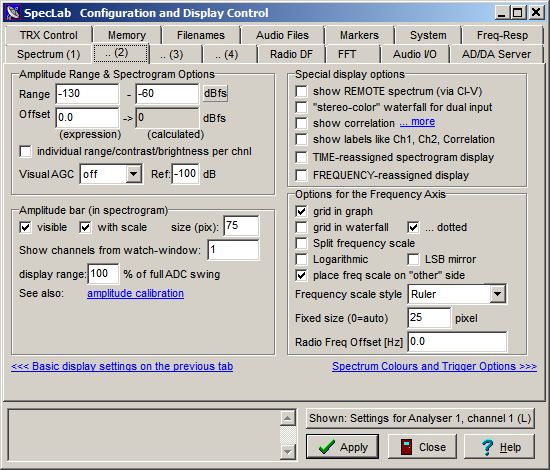This screenshot has height=470, width=550.
Task: Click the message box scroll up arrow
Action: [288, 418]
